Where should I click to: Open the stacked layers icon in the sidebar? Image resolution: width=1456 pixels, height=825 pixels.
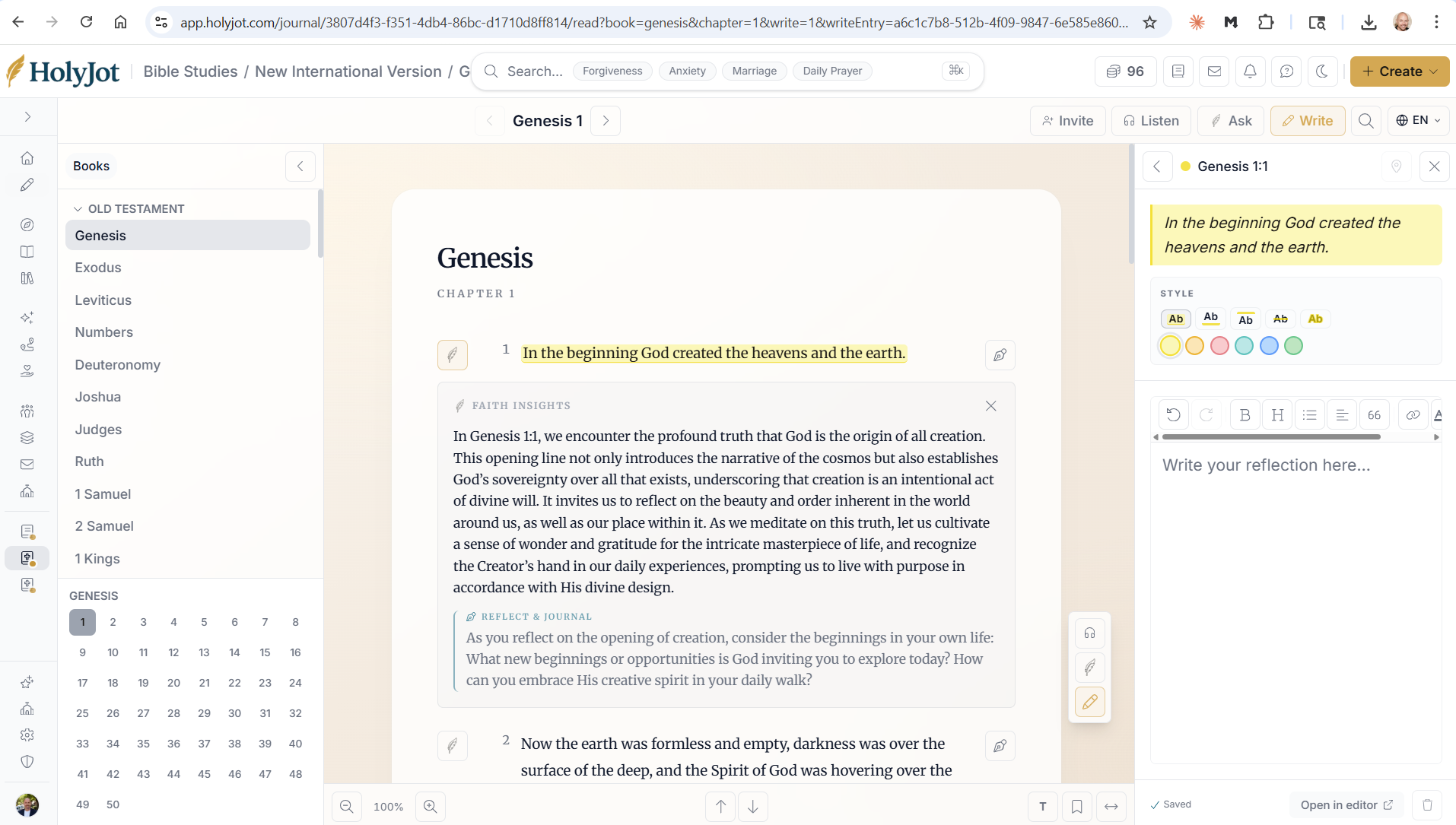[x=27, y=438]
